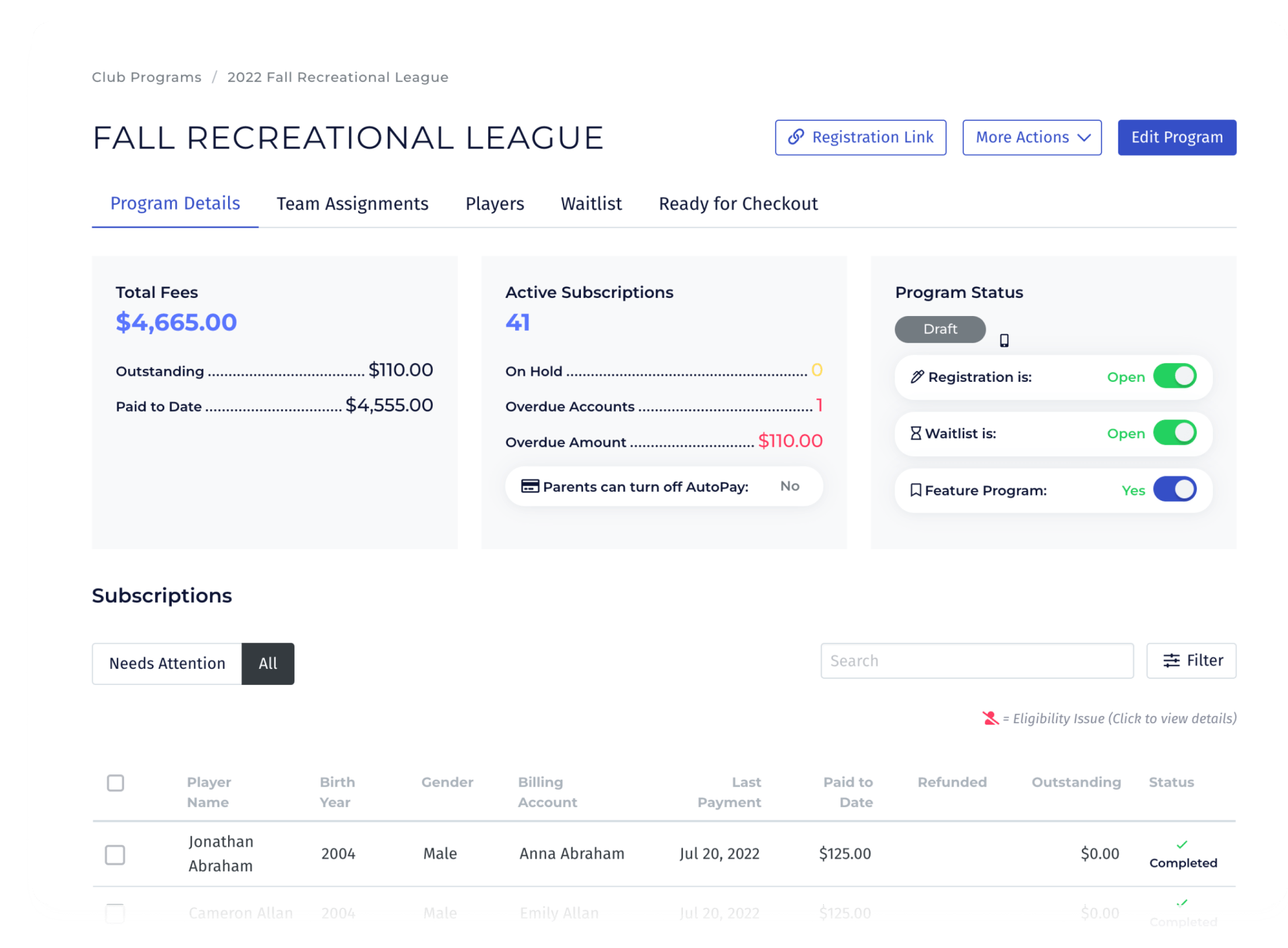Click the Player Name column header
1288x948 pixels.
209,792
